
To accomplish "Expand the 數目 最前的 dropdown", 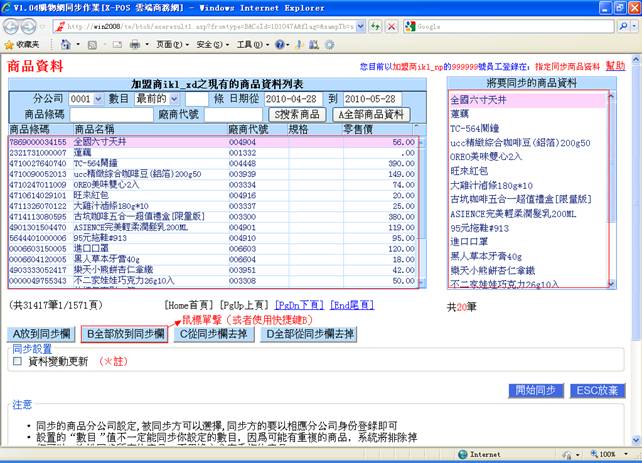I will tap(154, 100).
